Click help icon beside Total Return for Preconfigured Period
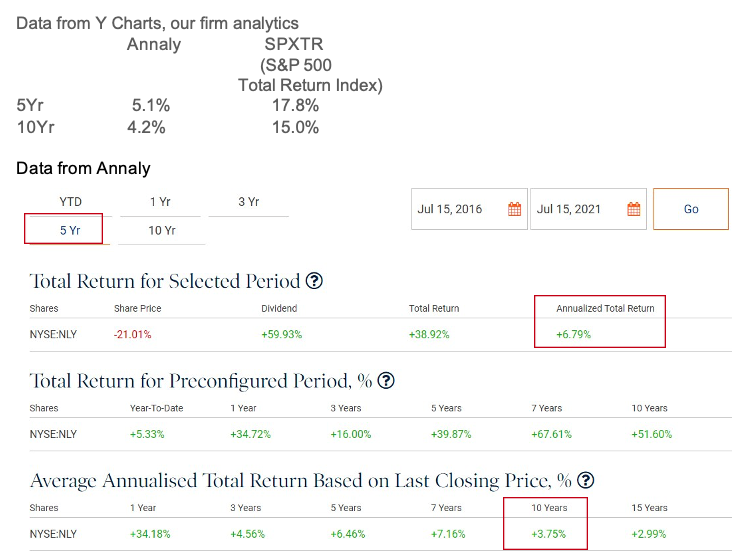Screen dimensions: 742x559 coord(386,381)
